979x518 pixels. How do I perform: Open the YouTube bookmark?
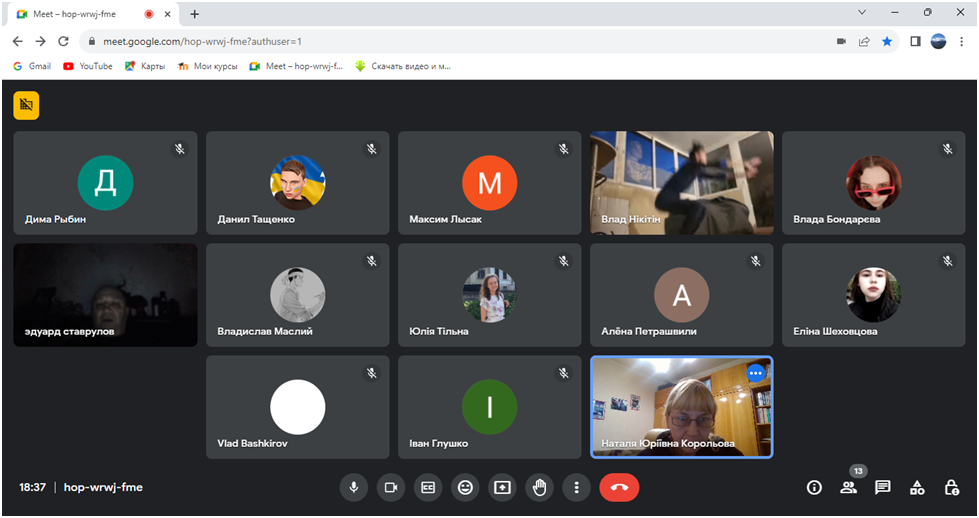pos(88,66)
